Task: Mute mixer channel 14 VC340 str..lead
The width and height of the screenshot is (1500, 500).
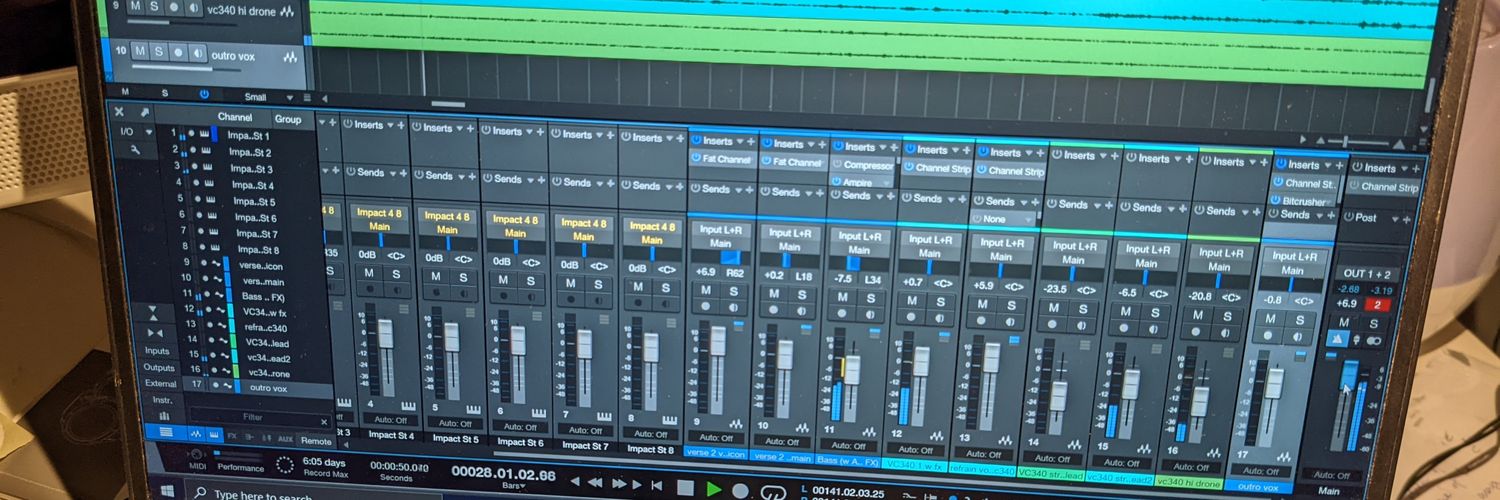Action: tap(1055, 309)
